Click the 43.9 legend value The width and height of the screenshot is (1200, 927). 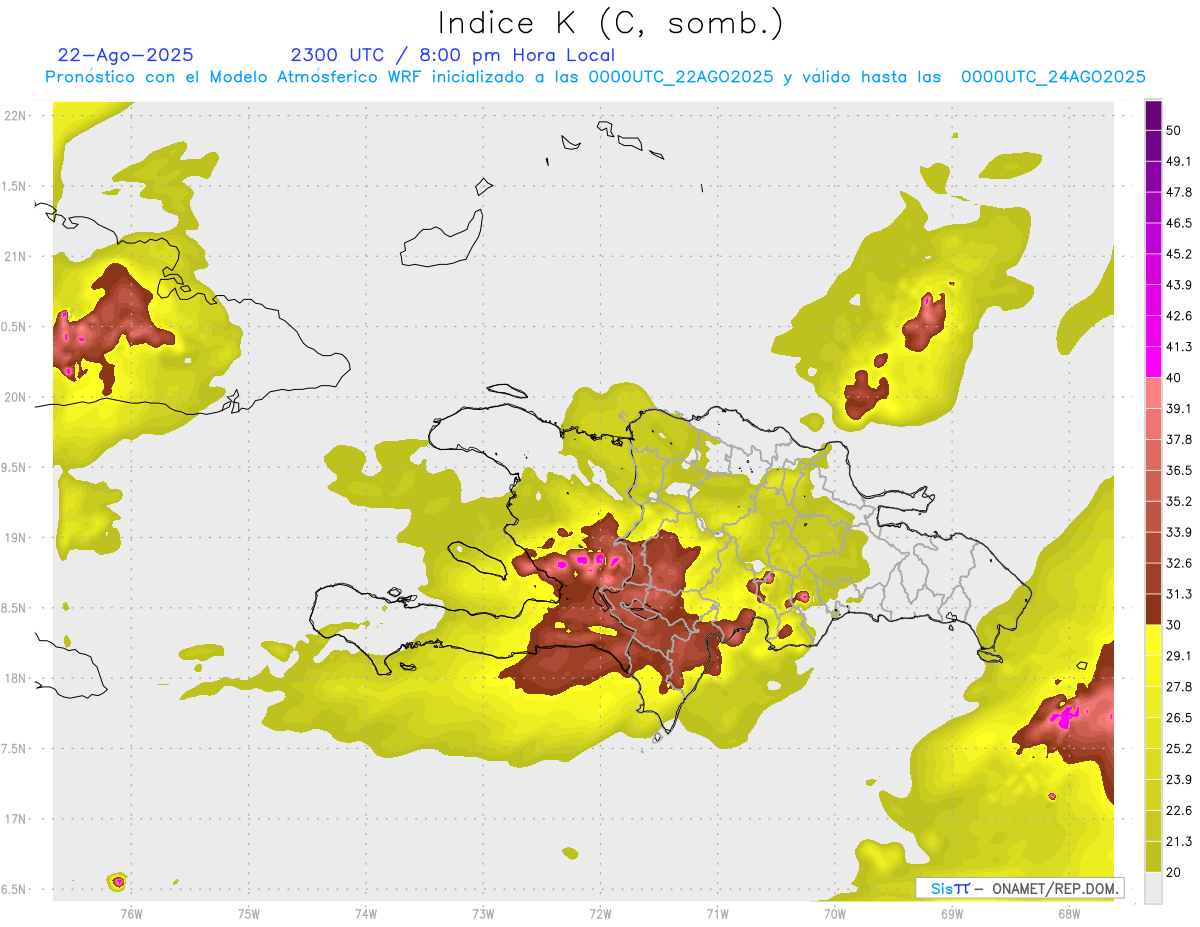click(x=1180, y=285)
